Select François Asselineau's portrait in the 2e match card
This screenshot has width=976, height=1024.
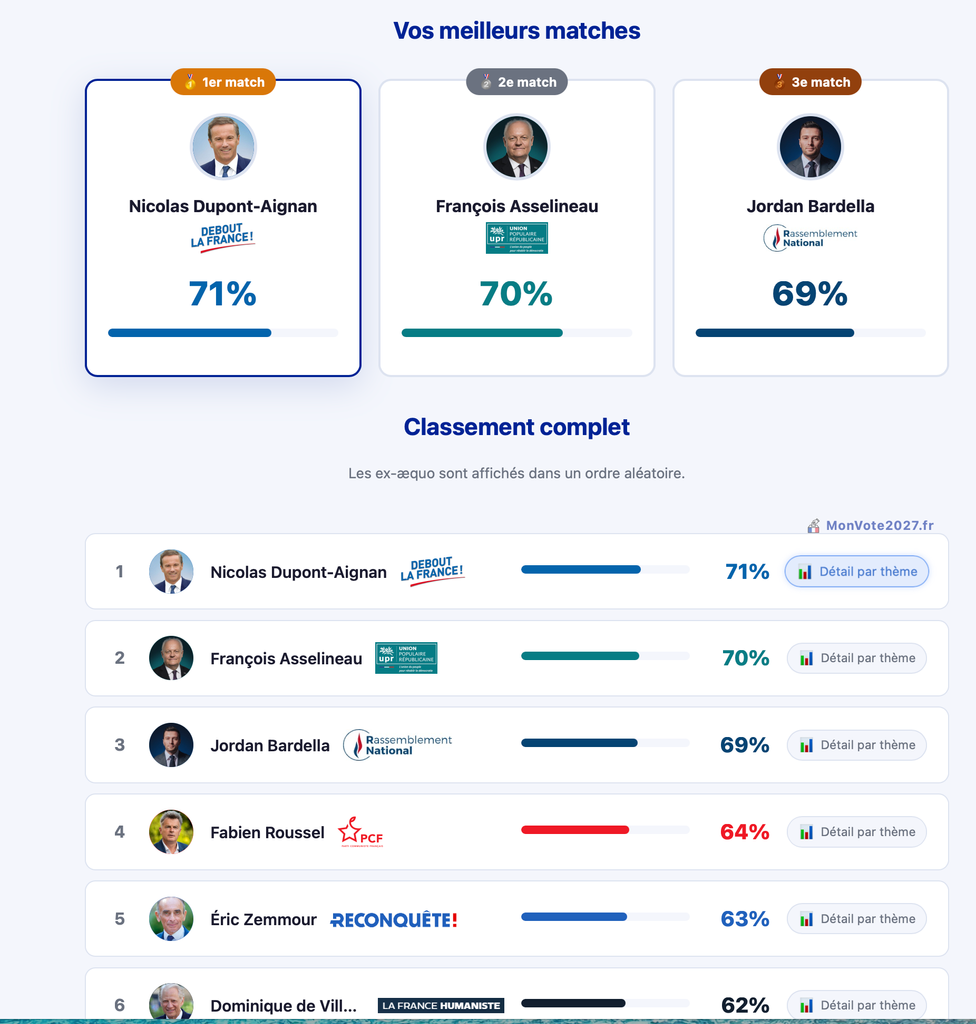(x=516, y=146)
